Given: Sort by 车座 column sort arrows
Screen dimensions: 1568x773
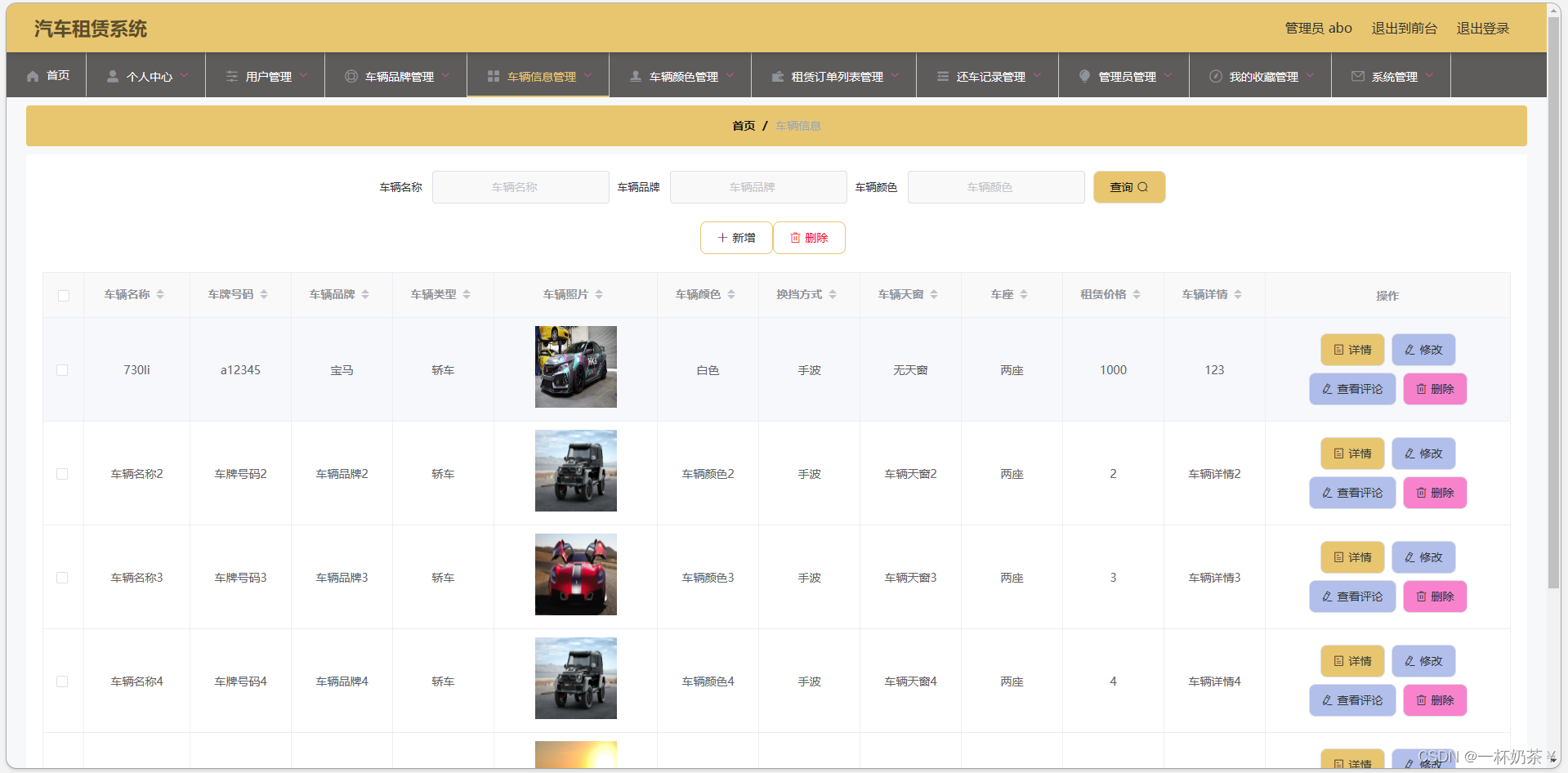Looking at the screenshot, I should 1024,294.
